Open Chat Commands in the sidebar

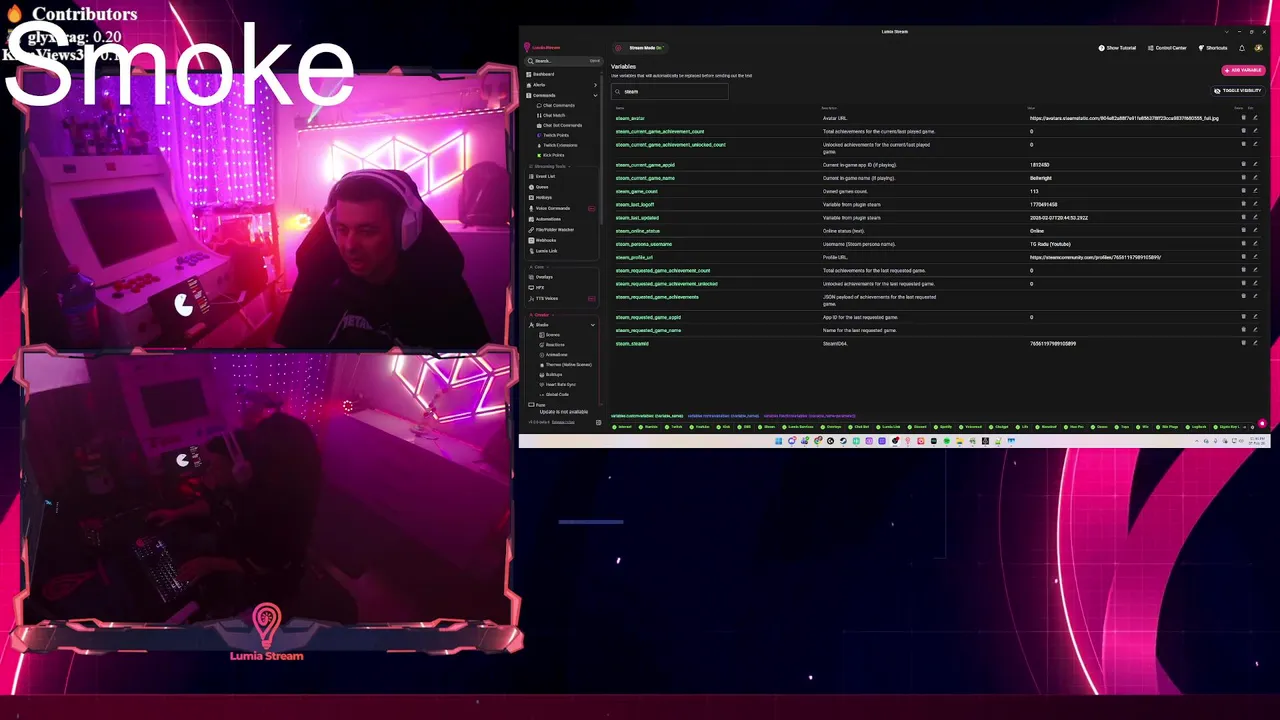[557, 105]
